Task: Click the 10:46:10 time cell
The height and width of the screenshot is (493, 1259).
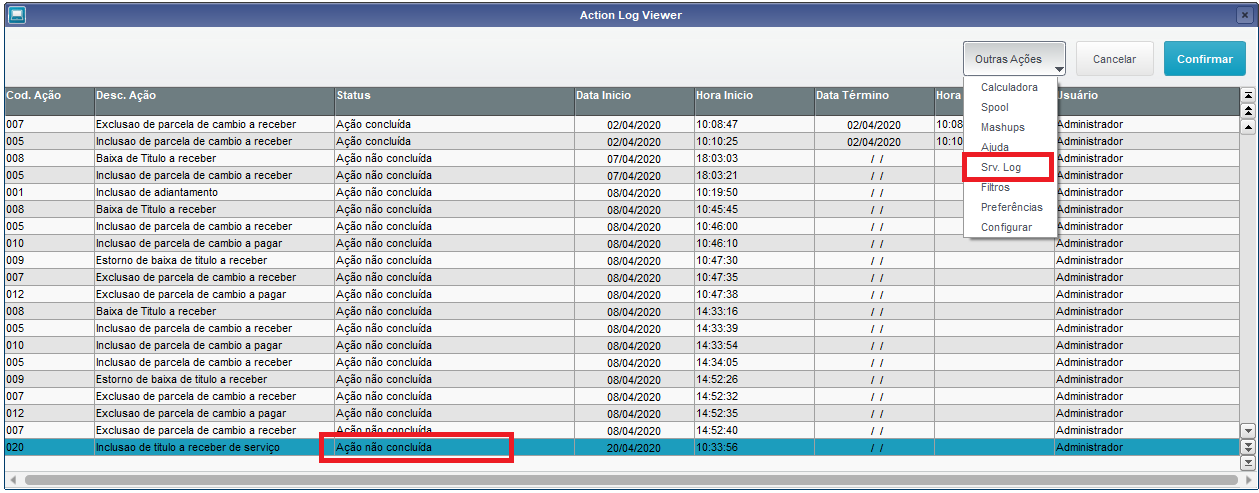Action: pos(754,243)
